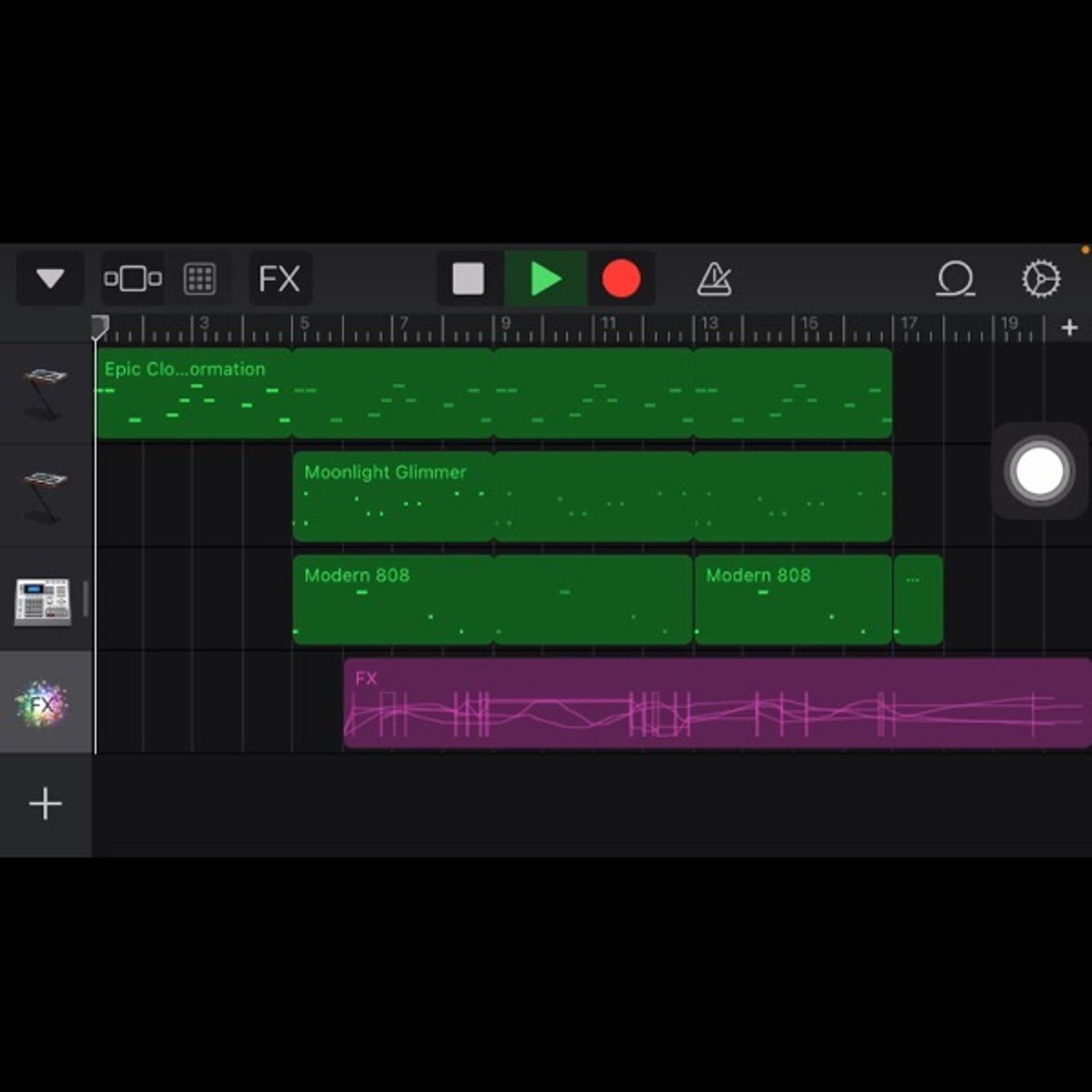
Task: Start playback with green play button
Action: pos(545,278)
